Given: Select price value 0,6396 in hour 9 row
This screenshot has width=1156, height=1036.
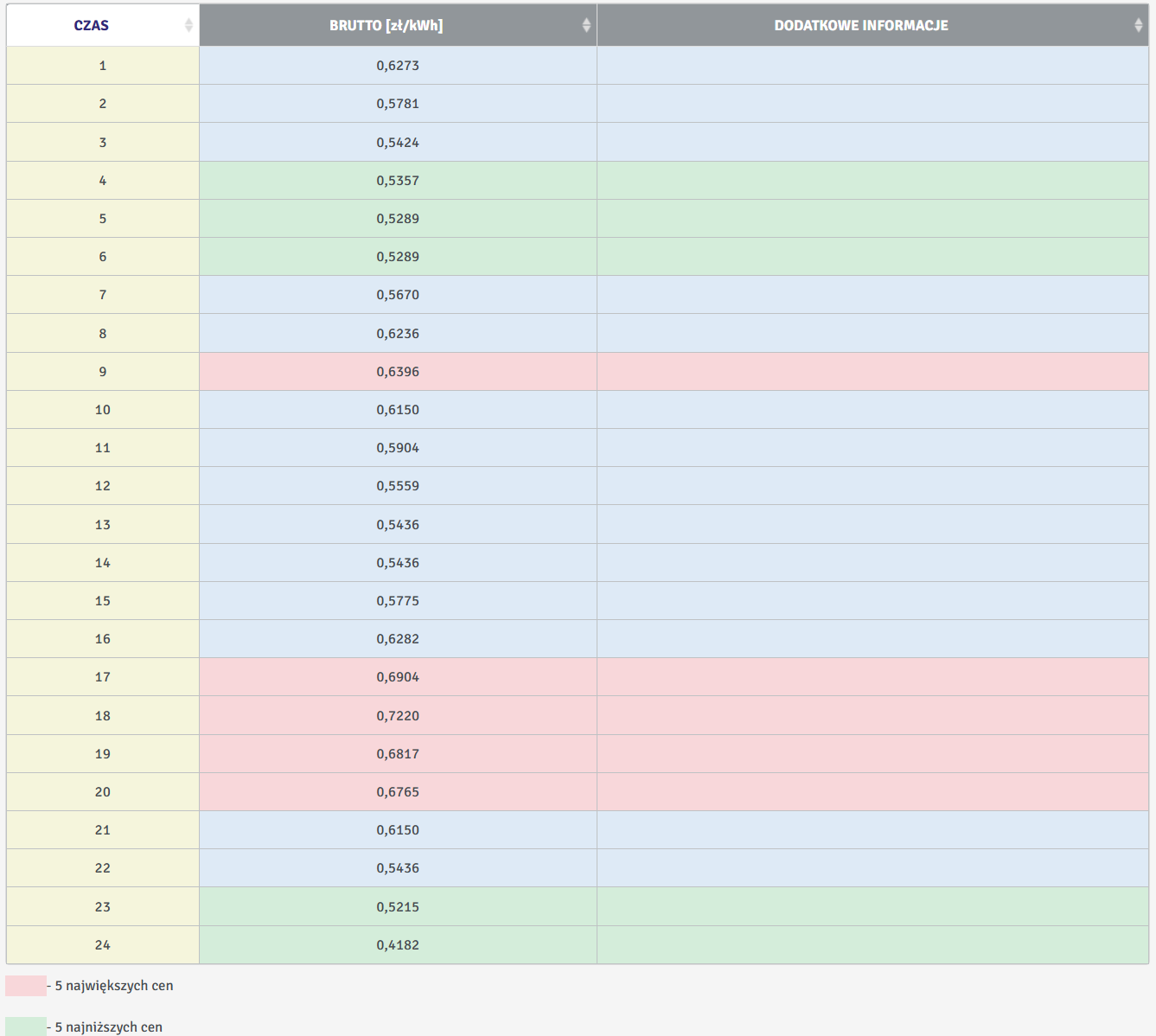Looking at the screenshot, I should 398,372.
